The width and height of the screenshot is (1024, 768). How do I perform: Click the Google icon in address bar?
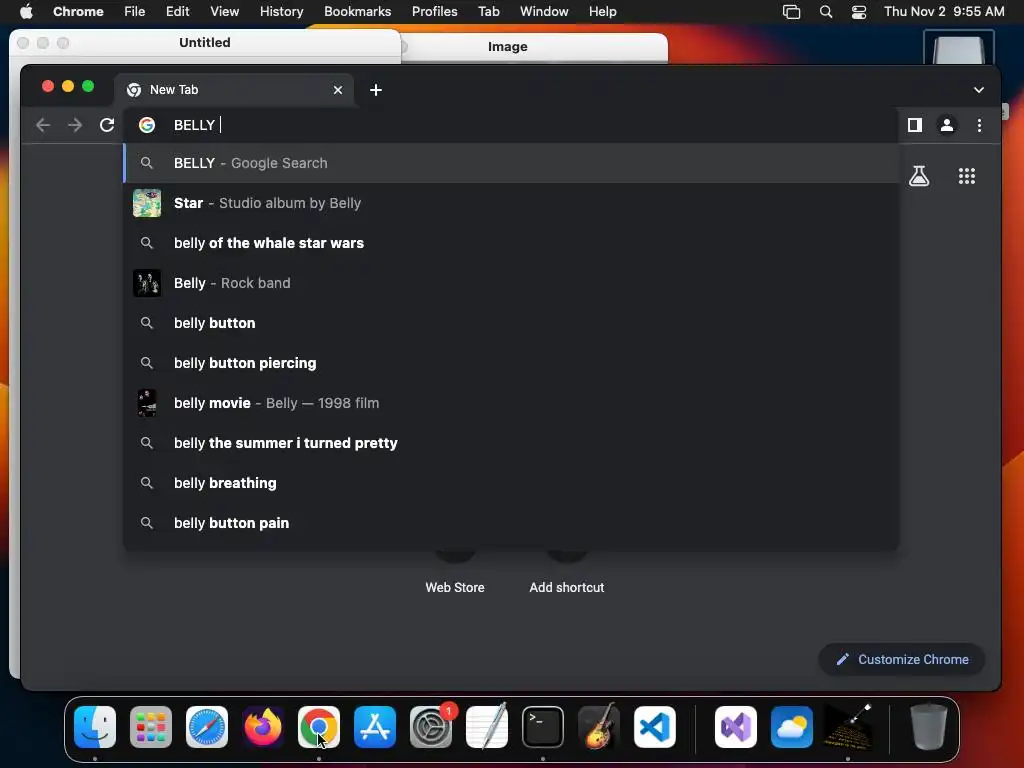147,125
